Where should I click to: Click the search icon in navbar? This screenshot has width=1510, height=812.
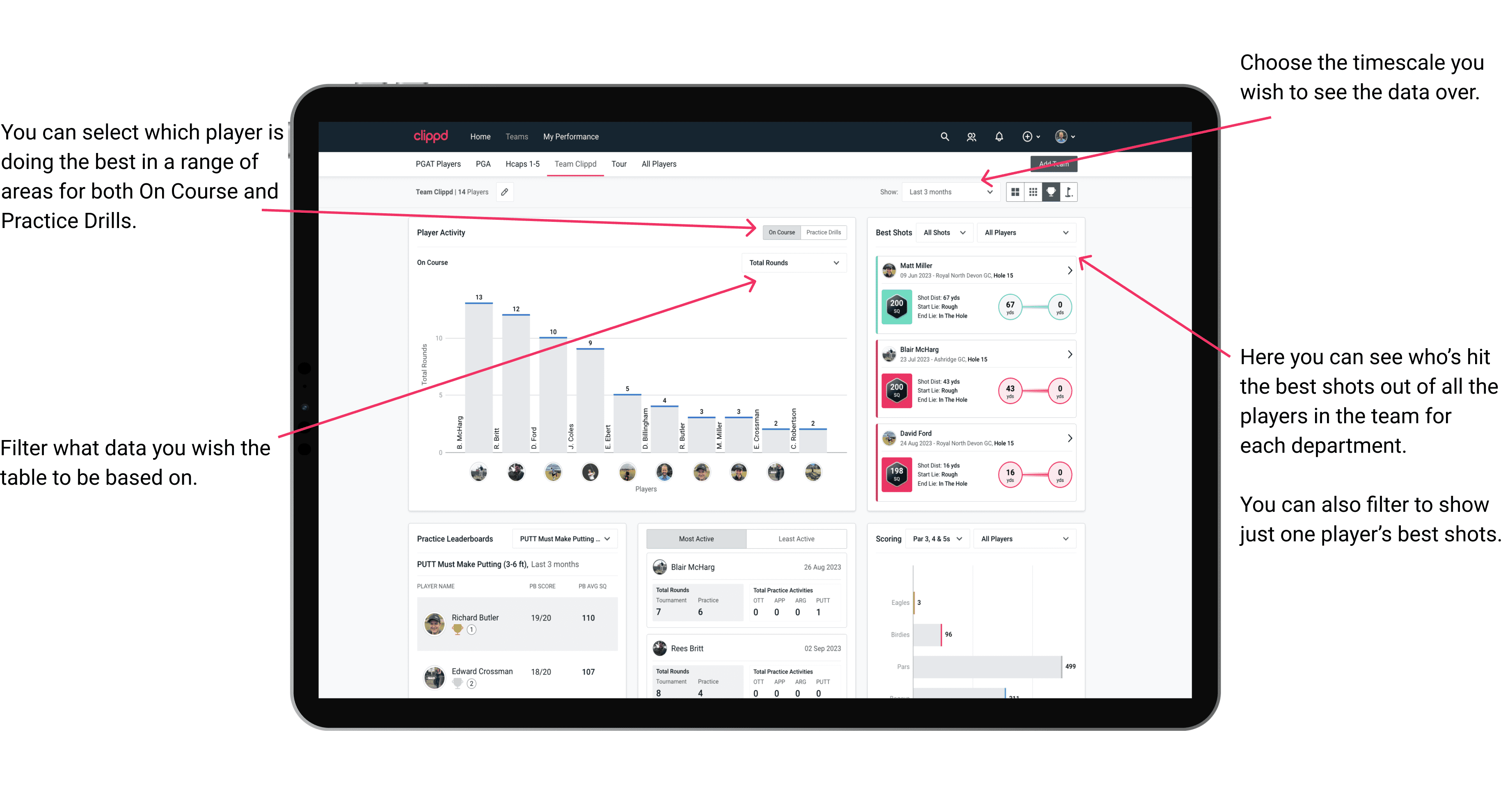point(944,136)
